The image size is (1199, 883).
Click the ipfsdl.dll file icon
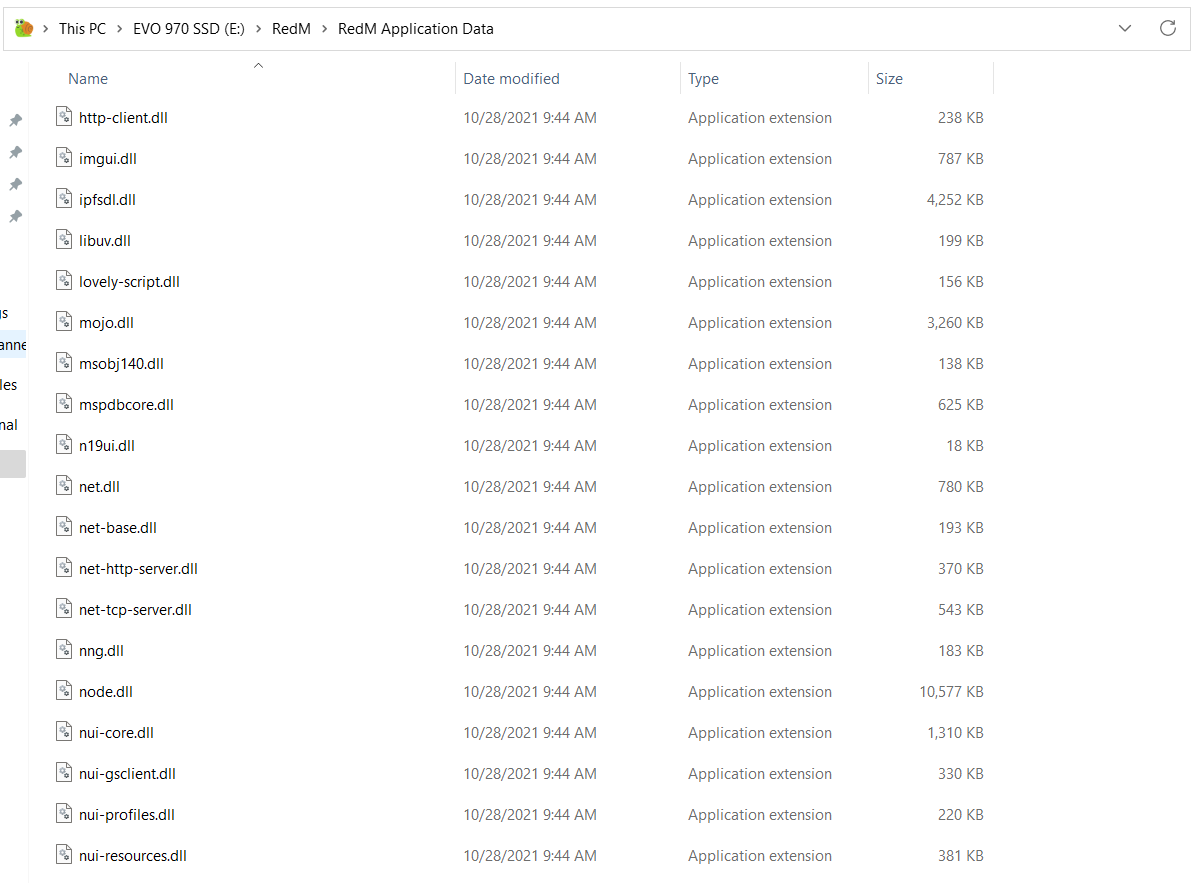(x=64, y=199)
